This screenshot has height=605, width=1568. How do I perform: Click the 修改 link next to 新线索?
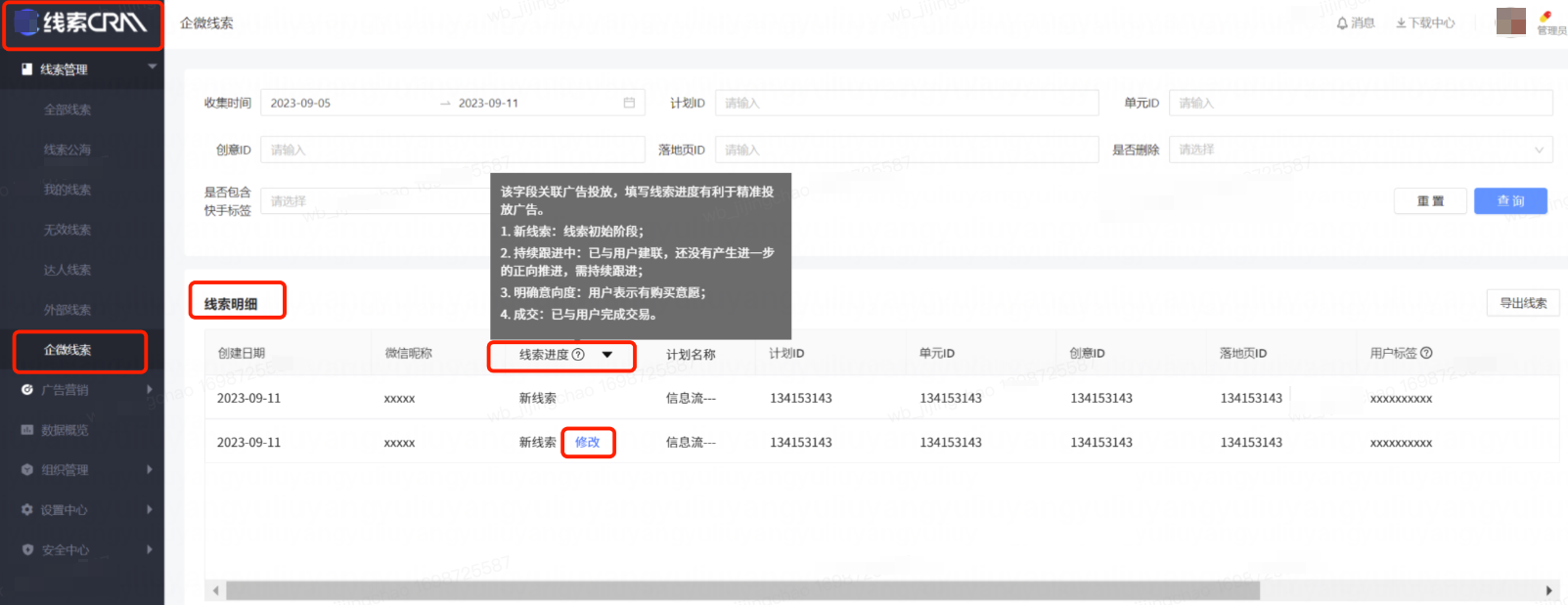click(x=587, y=442)
